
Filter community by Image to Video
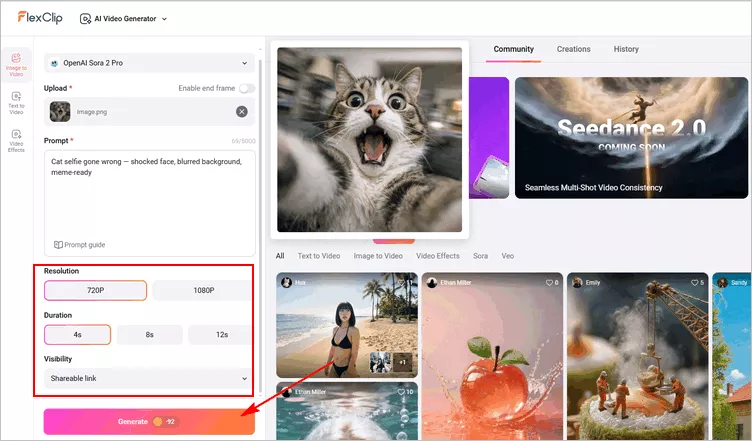pos(378,256)
